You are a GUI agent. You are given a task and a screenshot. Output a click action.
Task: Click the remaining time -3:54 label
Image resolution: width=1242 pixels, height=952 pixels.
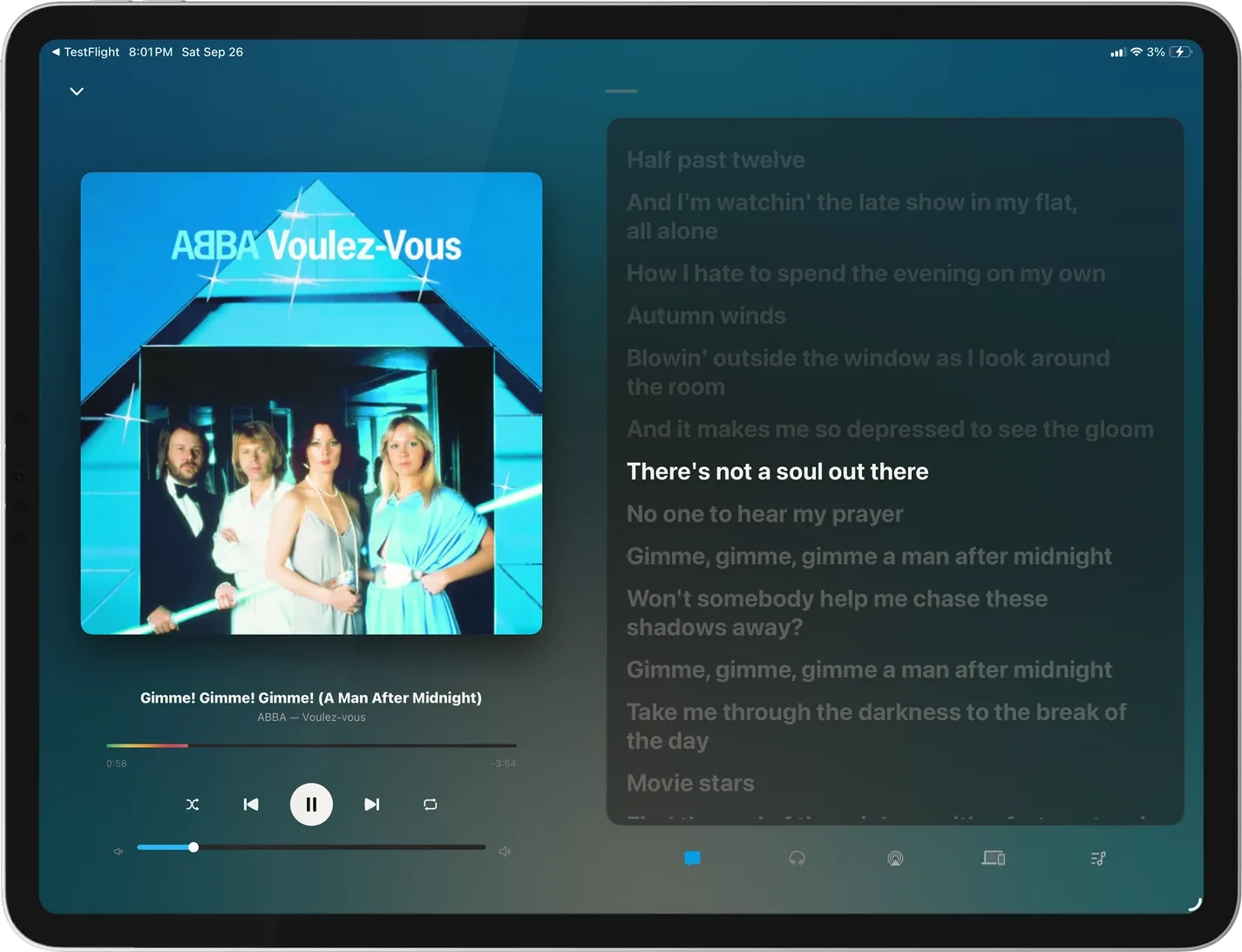click(x=503, y=764)
